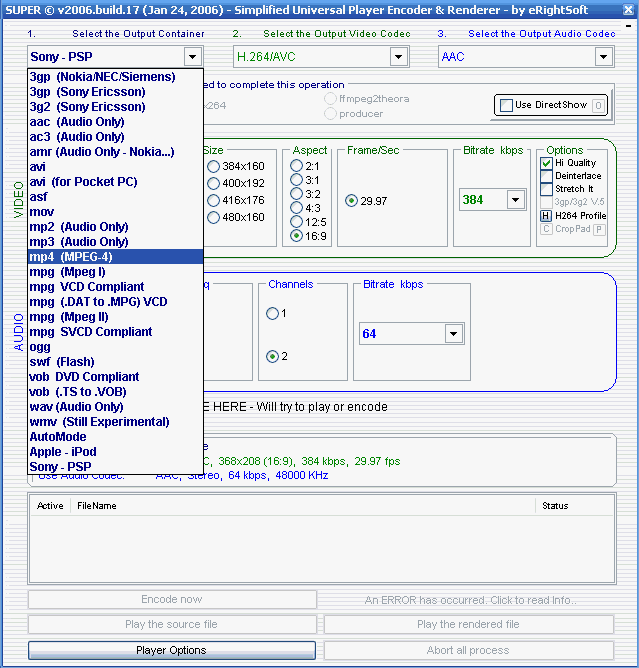This screenshot has width=639, height=668.
Task: Open the video bitrate kbps dropdown
Action: [515, 200]
